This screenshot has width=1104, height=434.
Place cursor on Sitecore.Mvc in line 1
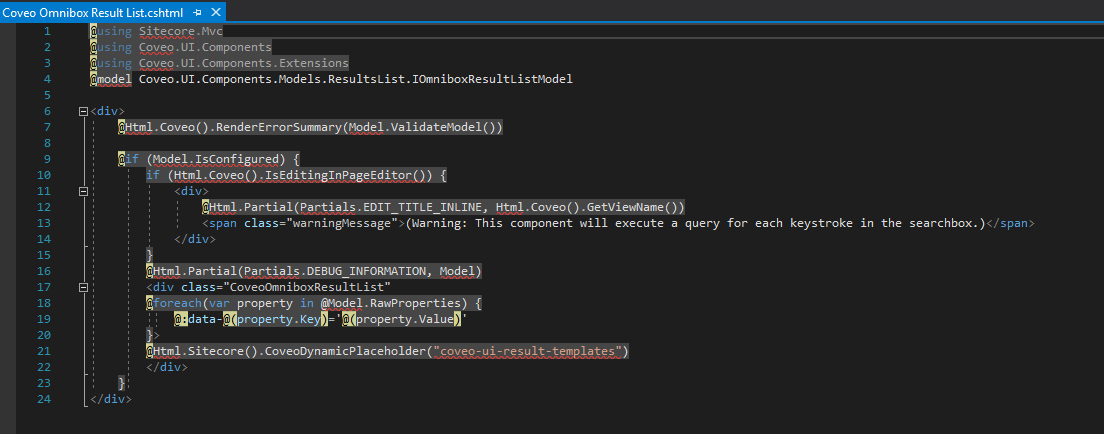coord(181,31)
